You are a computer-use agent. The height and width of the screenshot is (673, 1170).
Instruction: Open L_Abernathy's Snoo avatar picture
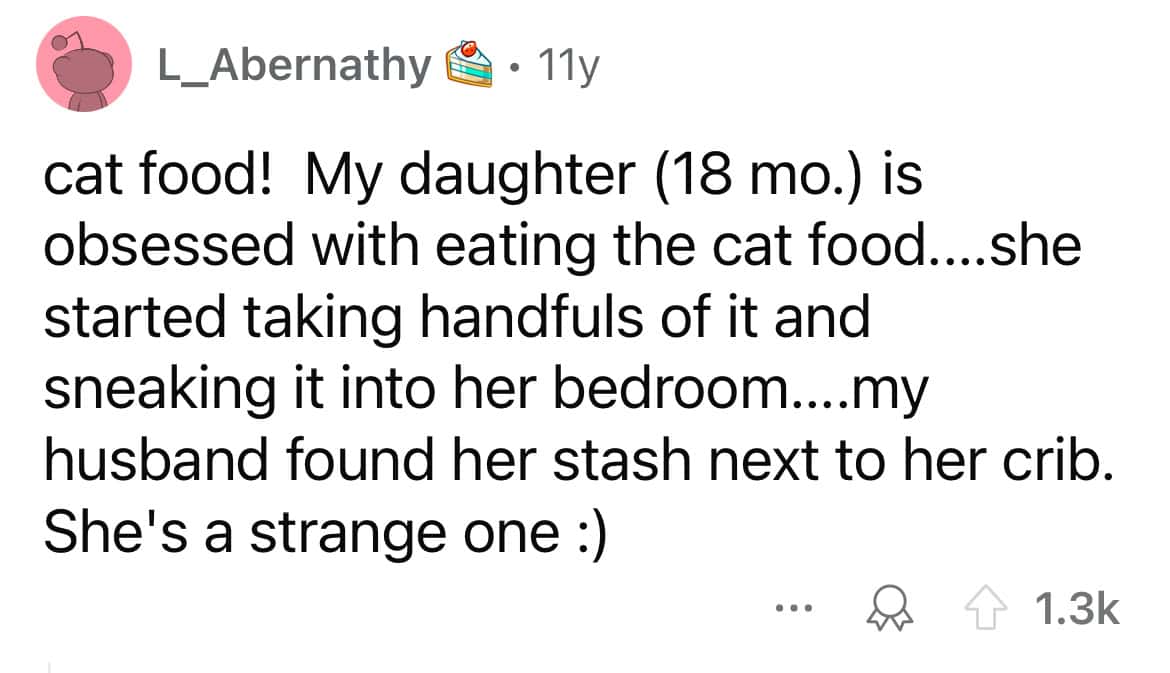point(84,68)
